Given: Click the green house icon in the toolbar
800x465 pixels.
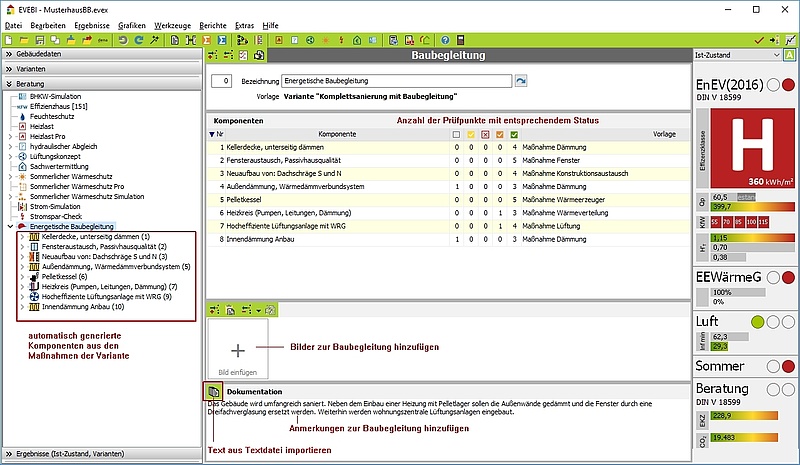Looking at the screenshot, I should click(357, 40).
